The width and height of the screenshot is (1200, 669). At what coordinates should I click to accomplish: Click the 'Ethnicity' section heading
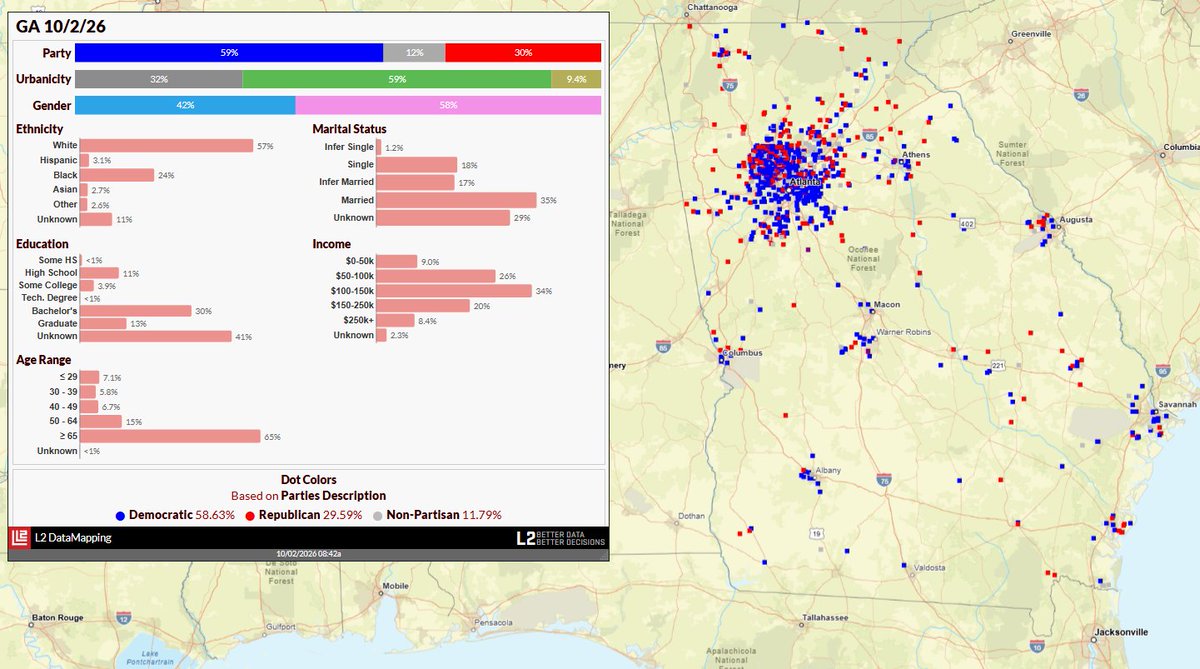39,129
